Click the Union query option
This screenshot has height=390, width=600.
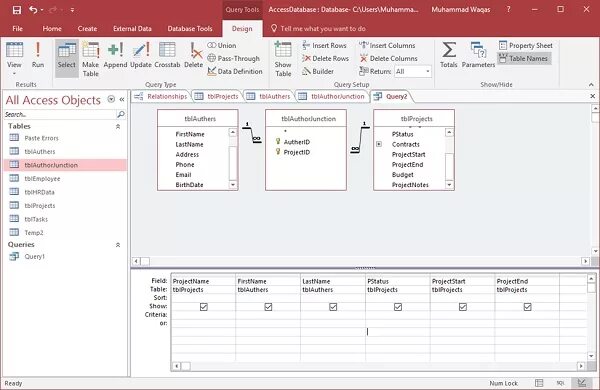pos(222,45)
